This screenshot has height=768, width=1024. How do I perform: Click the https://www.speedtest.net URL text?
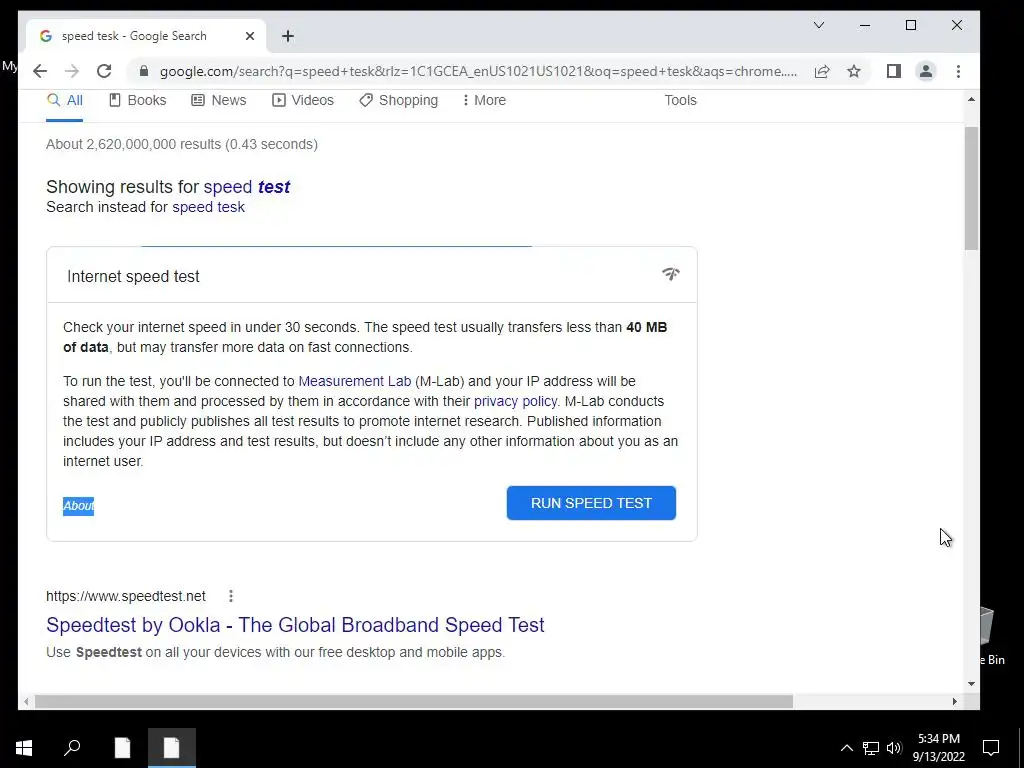126,596
